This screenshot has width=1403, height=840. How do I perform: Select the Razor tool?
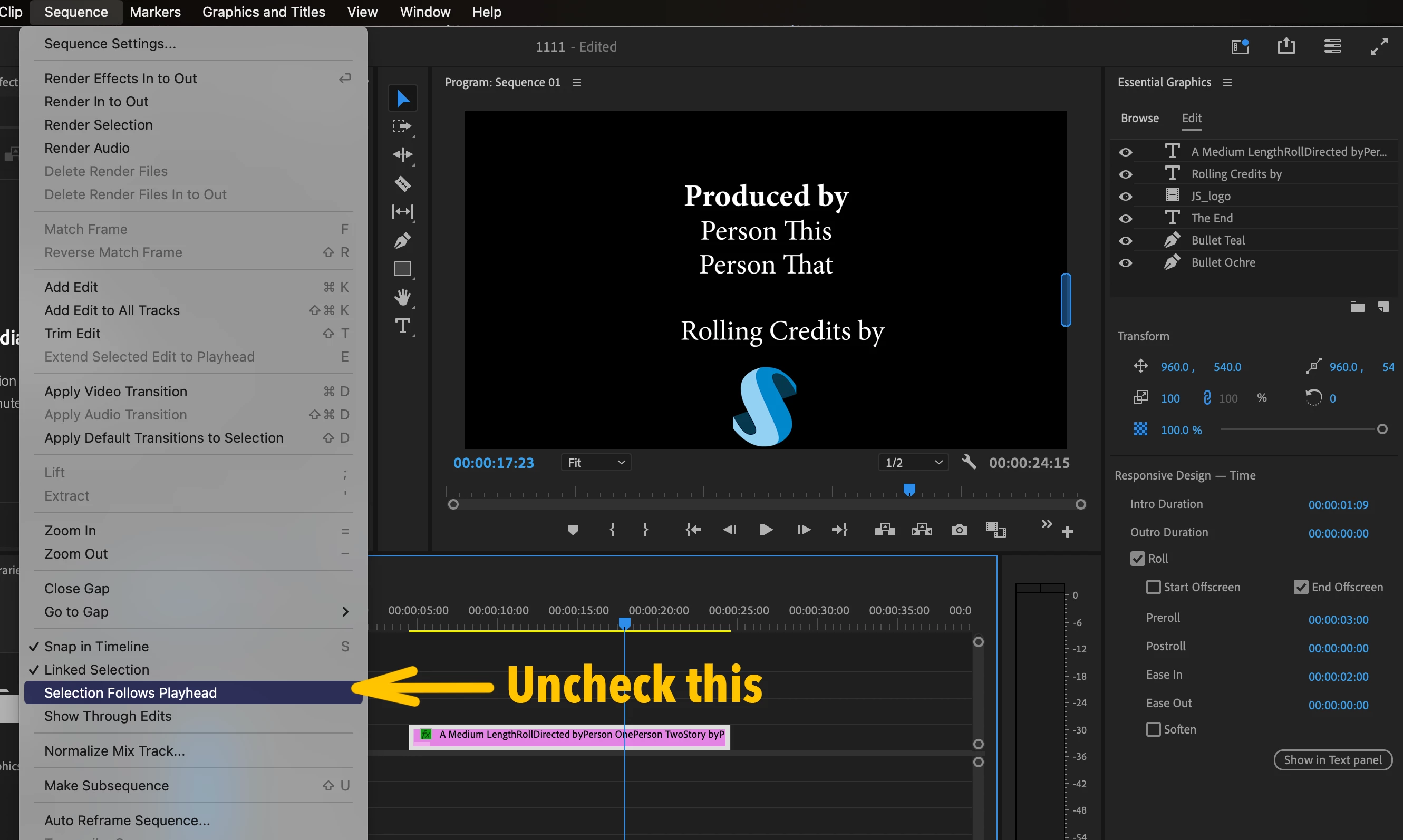pyautogui.click(x=403, y=183)
